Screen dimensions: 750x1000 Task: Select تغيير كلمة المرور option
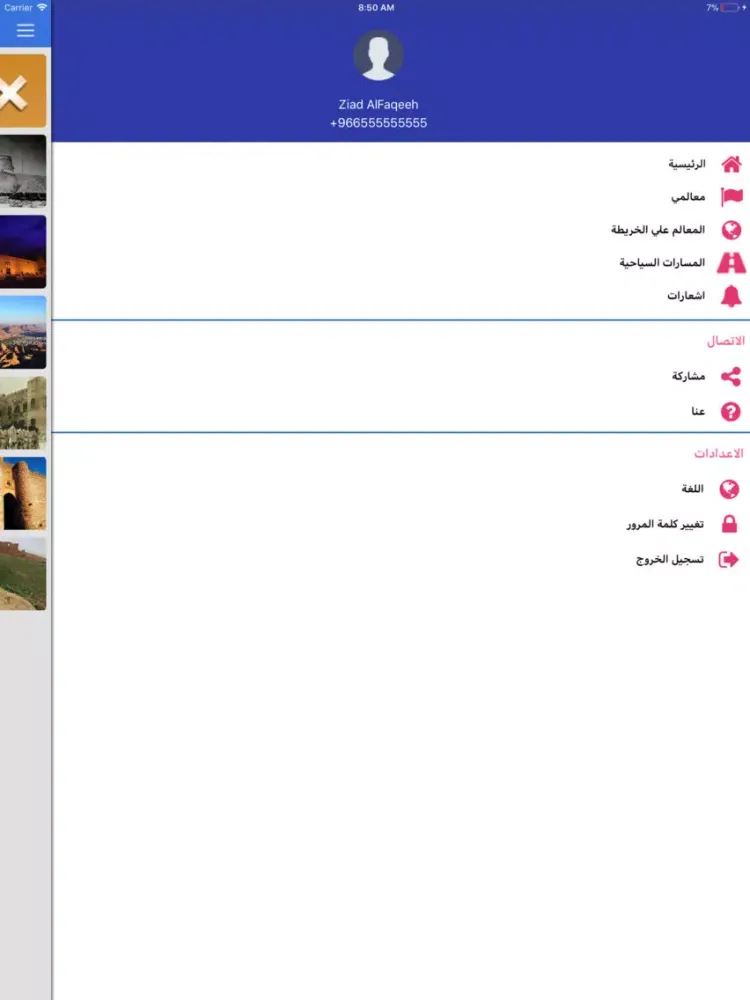coord(665,524)
